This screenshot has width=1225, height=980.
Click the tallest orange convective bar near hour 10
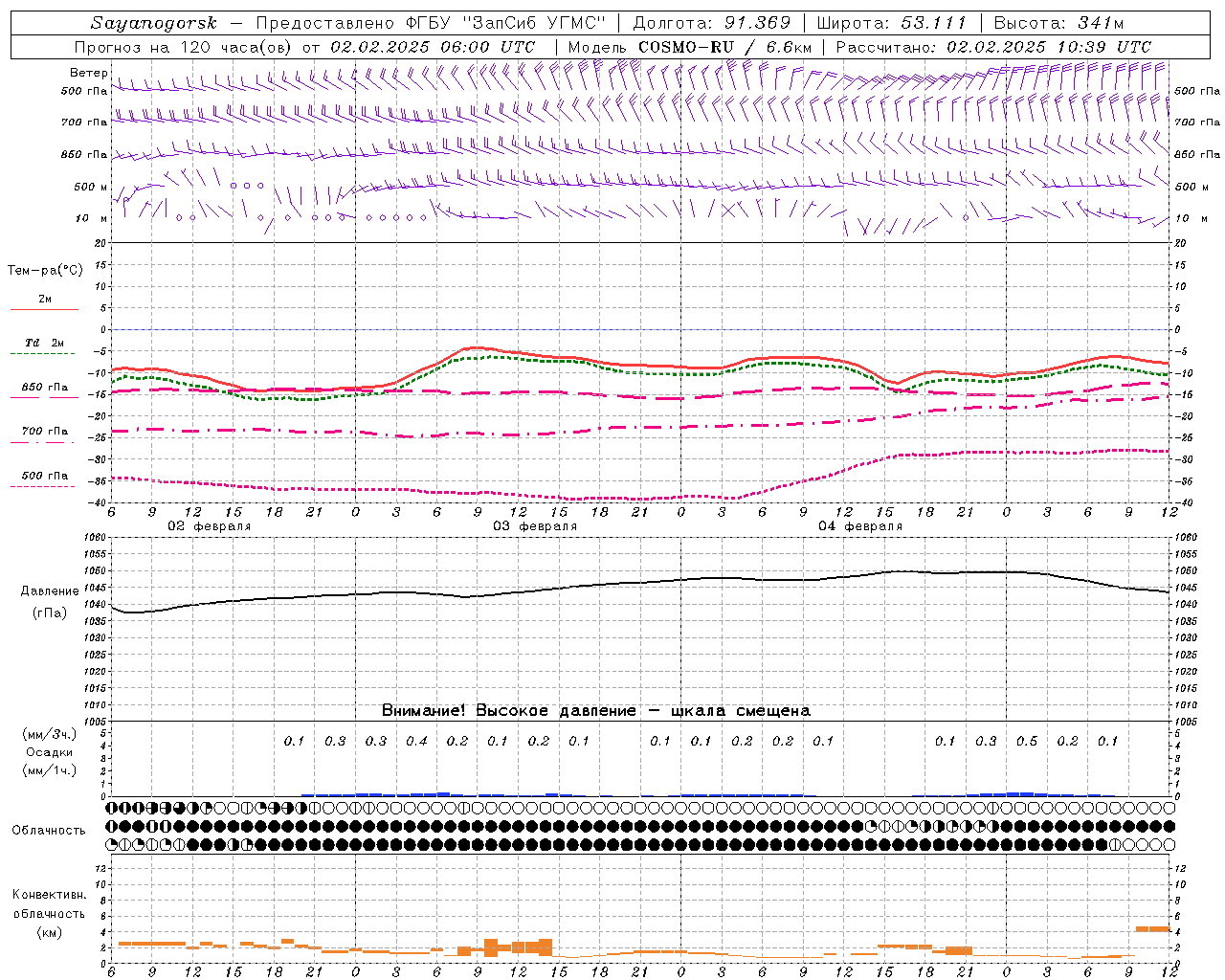click(x=491, y=947)
